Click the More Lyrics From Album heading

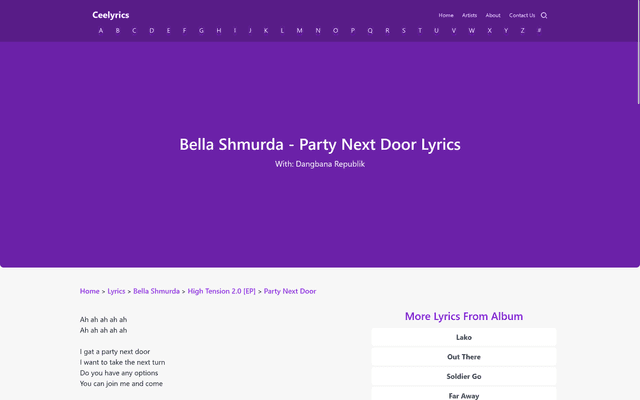(x=464, y=316)
